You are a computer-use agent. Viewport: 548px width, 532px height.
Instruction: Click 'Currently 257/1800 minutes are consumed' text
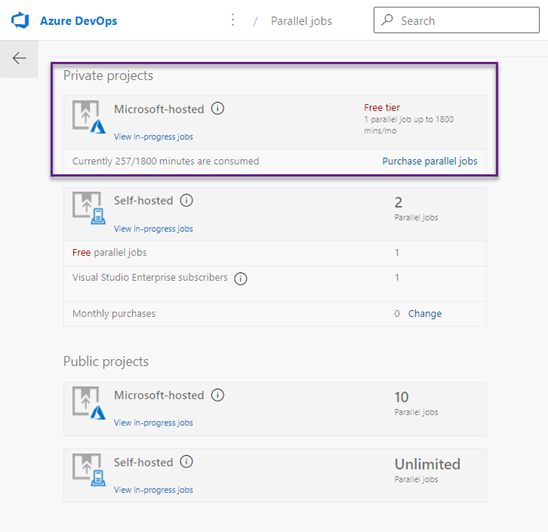click(x=166, y=161)
